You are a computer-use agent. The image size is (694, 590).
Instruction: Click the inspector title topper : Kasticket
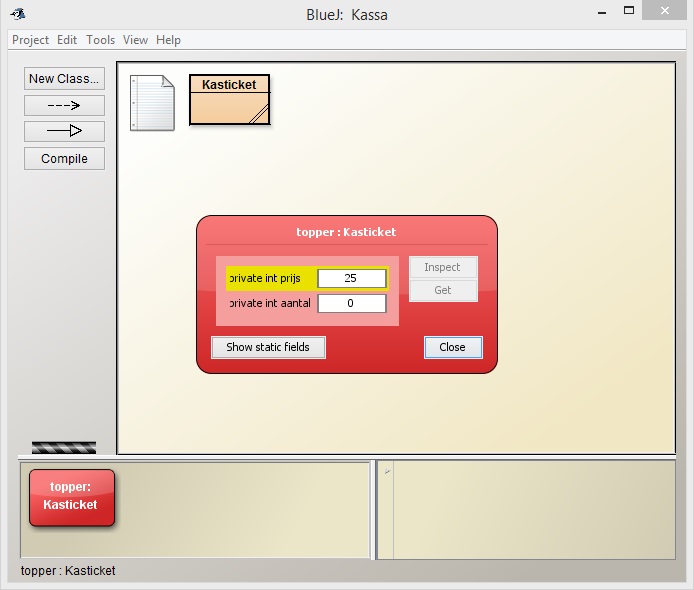[x=346, y=232]
